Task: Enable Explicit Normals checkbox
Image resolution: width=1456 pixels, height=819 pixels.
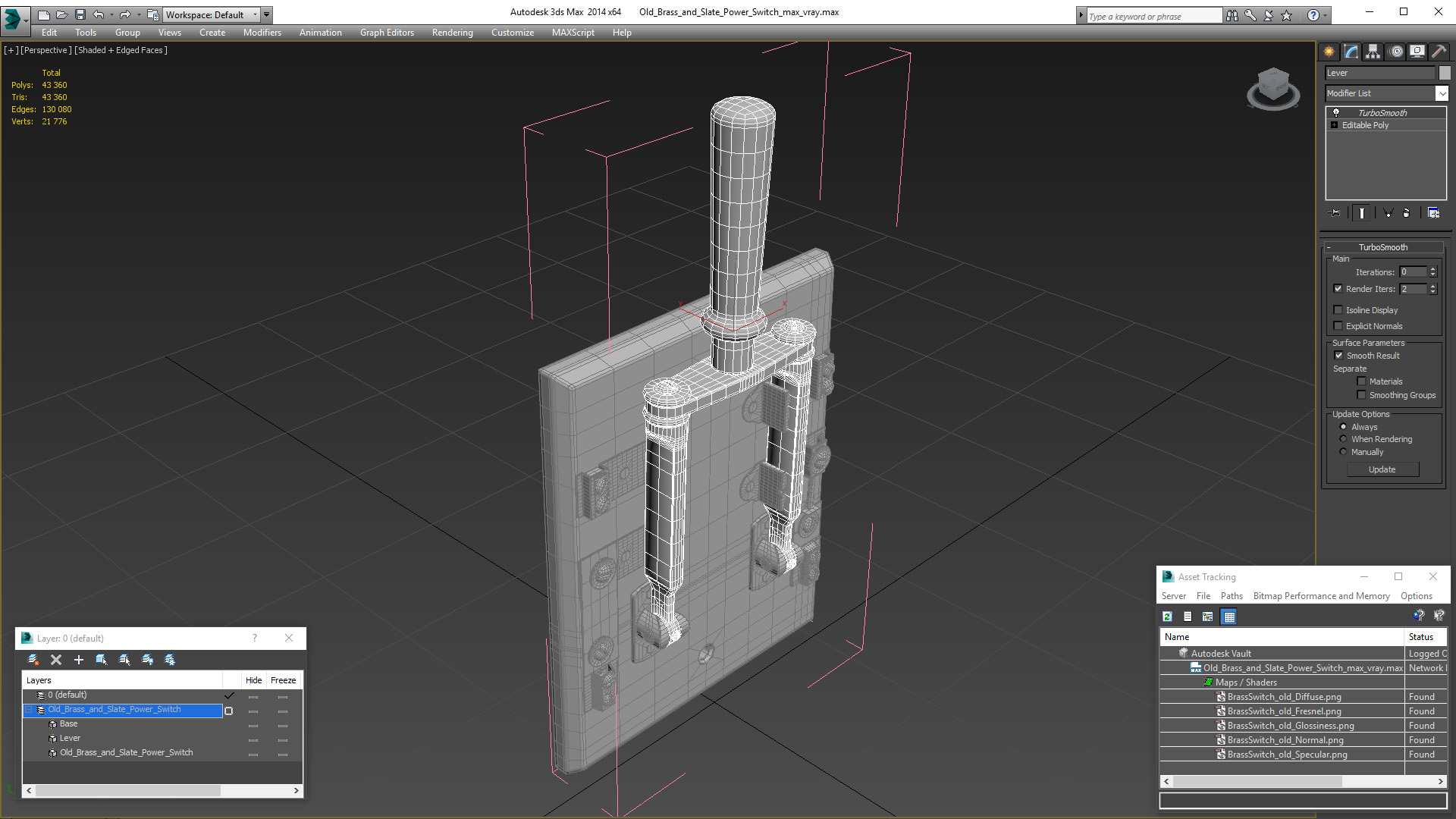Action: (x=1338, y=325)
